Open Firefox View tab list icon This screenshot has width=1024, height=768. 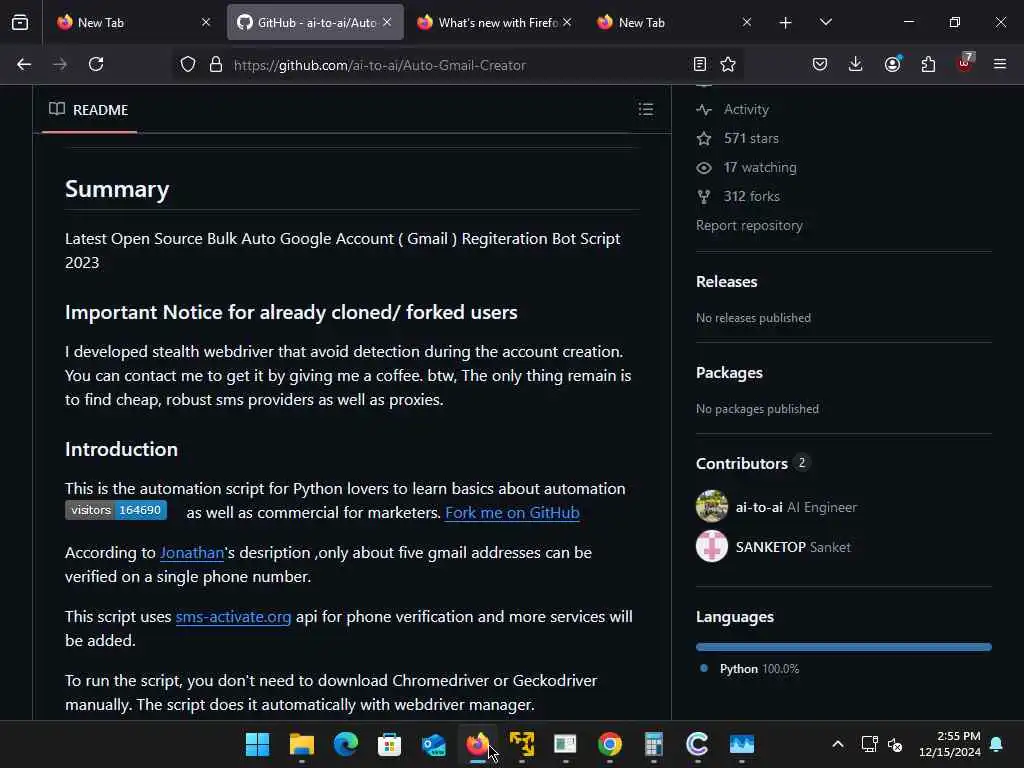pyautogui.click(x=20, y=22)
